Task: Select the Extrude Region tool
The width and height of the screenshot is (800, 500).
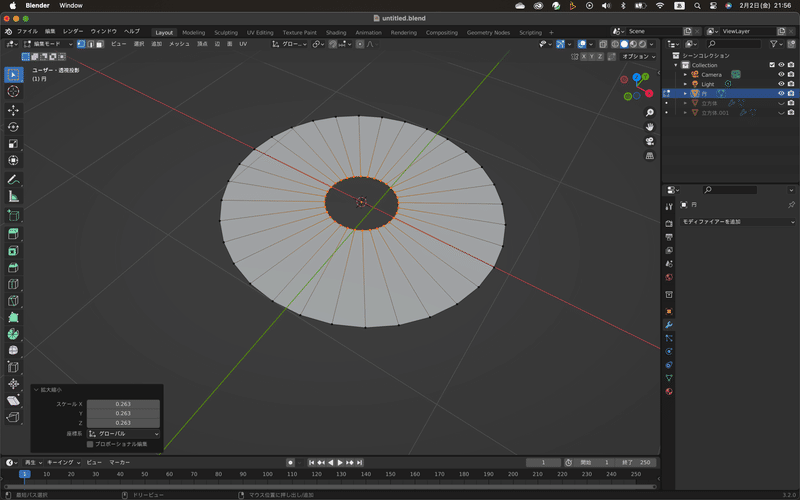Action: (13, 234)
